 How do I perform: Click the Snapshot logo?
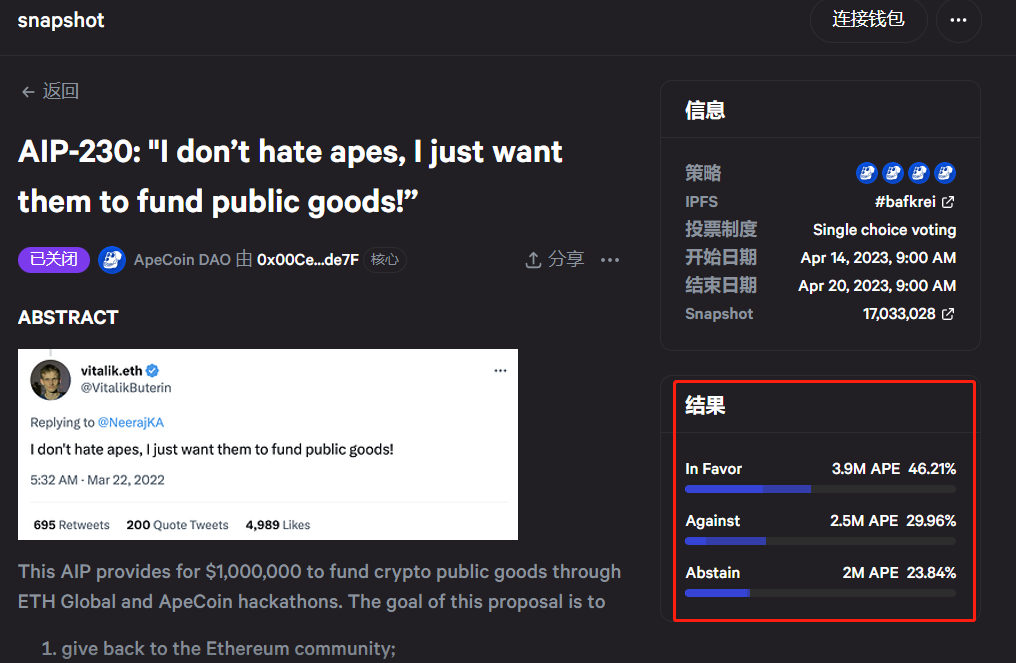[60, 20]
